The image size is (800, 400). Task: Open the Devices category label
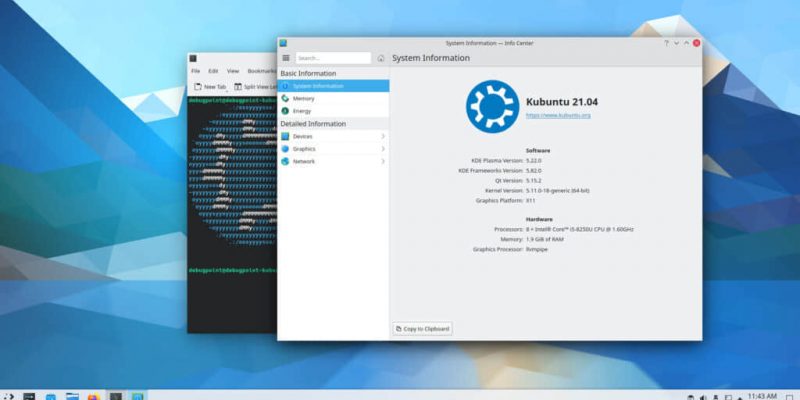click(303, 136)
